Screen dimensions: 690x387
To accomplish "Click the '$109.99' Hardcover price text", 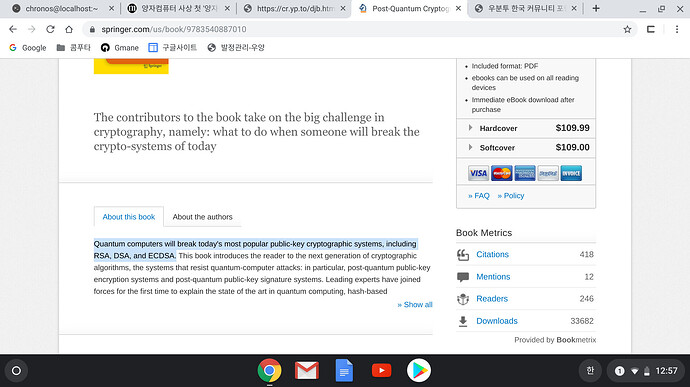I will 572,128.
